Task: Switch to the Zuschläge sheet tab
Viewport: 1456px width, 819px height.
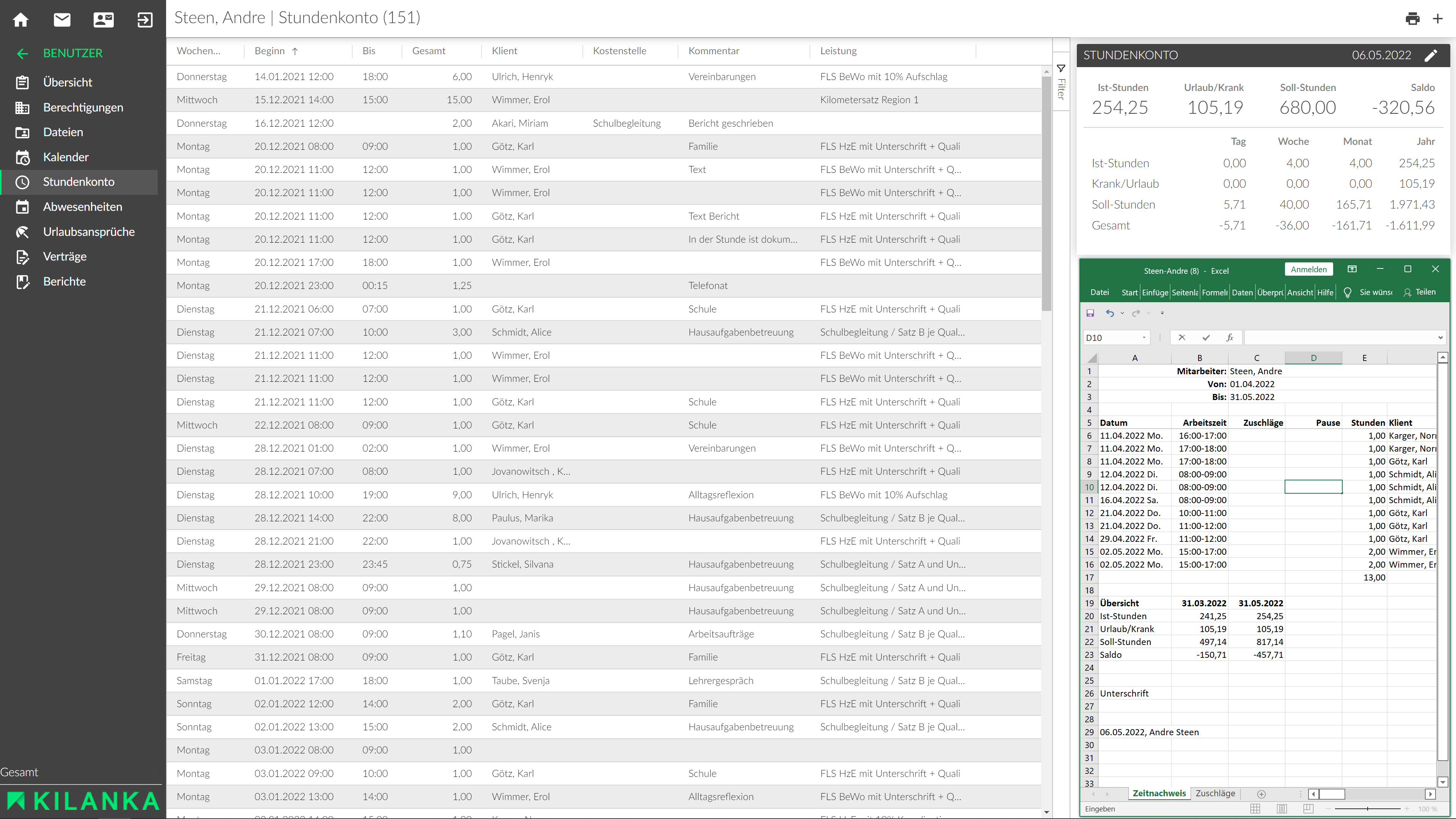Action: (1215, 793)
